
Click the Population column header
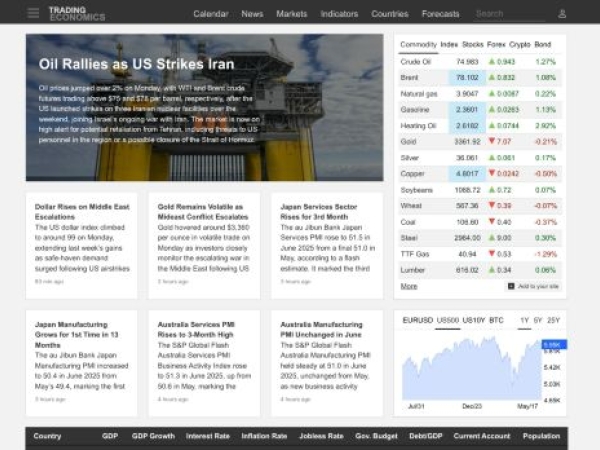[541, 436]
